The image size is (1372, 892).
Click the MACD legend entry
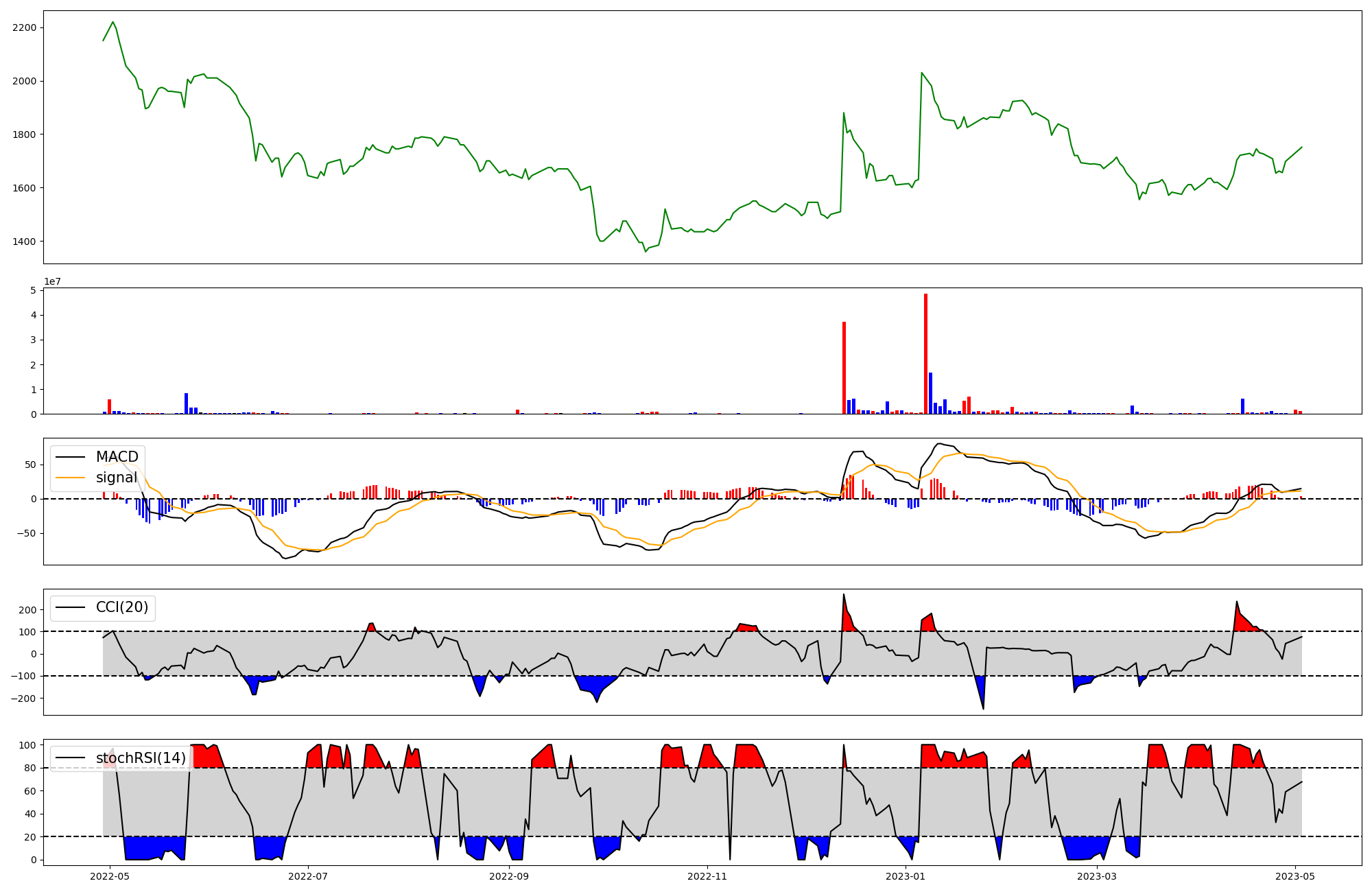tap(117, 457)
